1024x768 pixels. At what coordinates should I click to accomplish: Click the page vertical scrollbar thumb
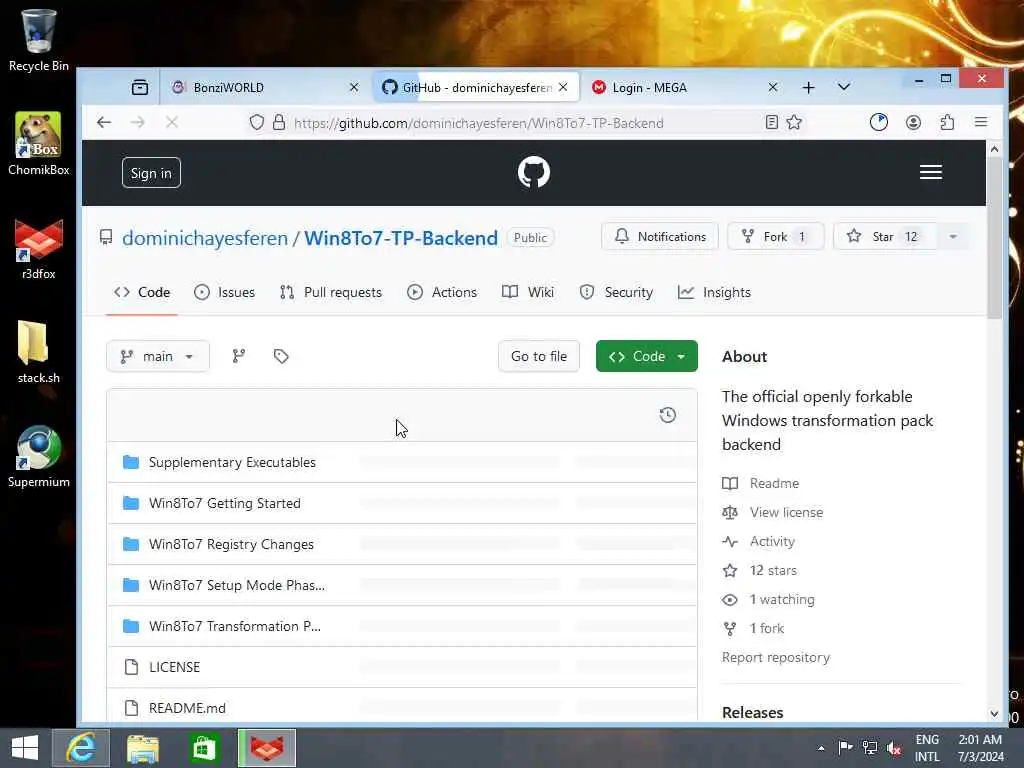[994, 238]
